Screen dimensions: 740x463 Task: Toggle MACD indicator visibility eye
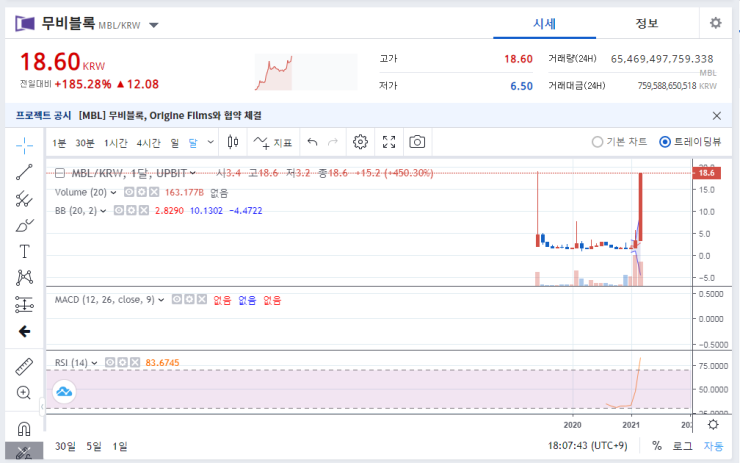tap(177, 299)
